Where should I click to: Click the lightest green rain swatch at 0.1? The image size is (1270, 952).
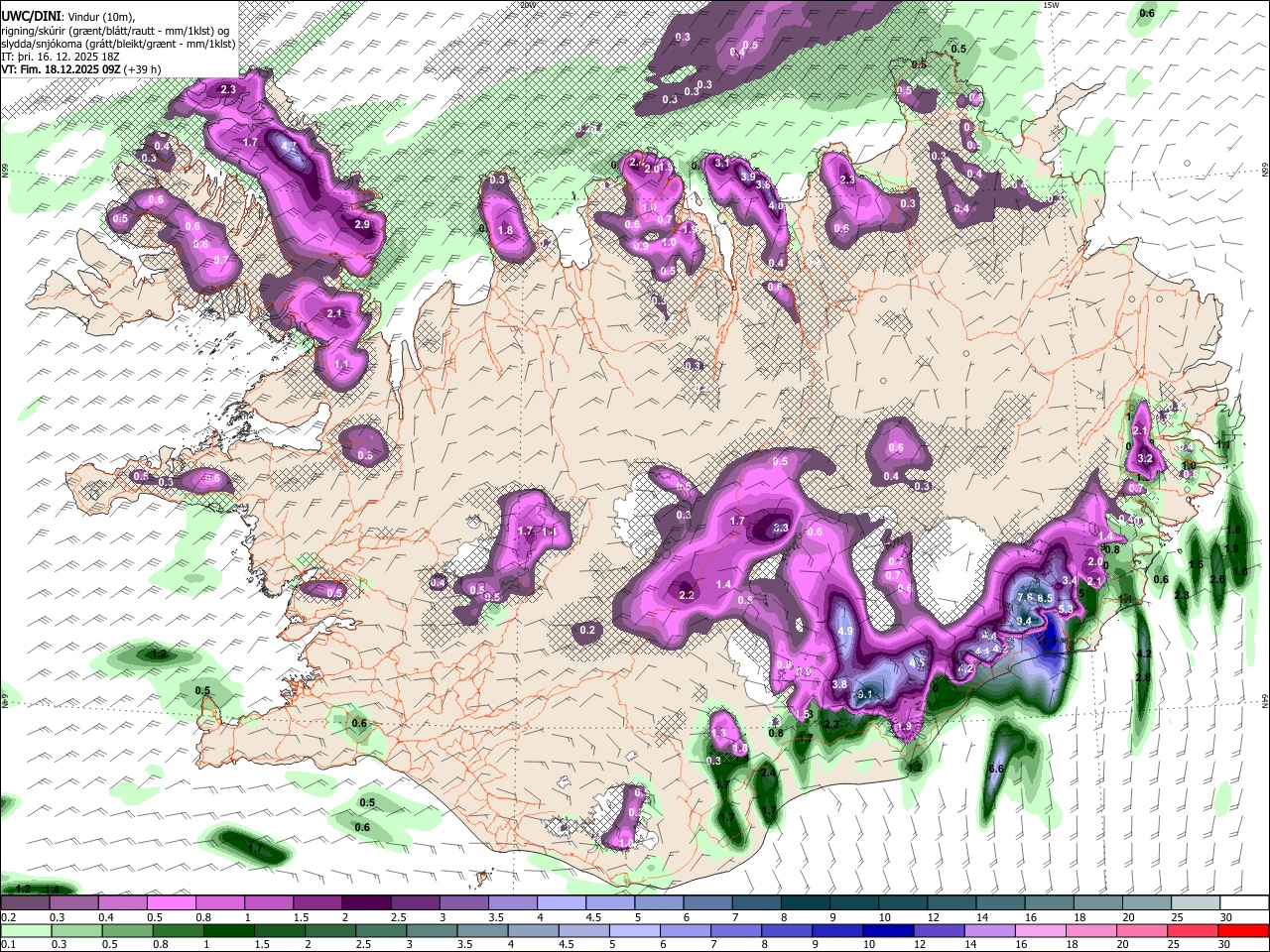25,931
